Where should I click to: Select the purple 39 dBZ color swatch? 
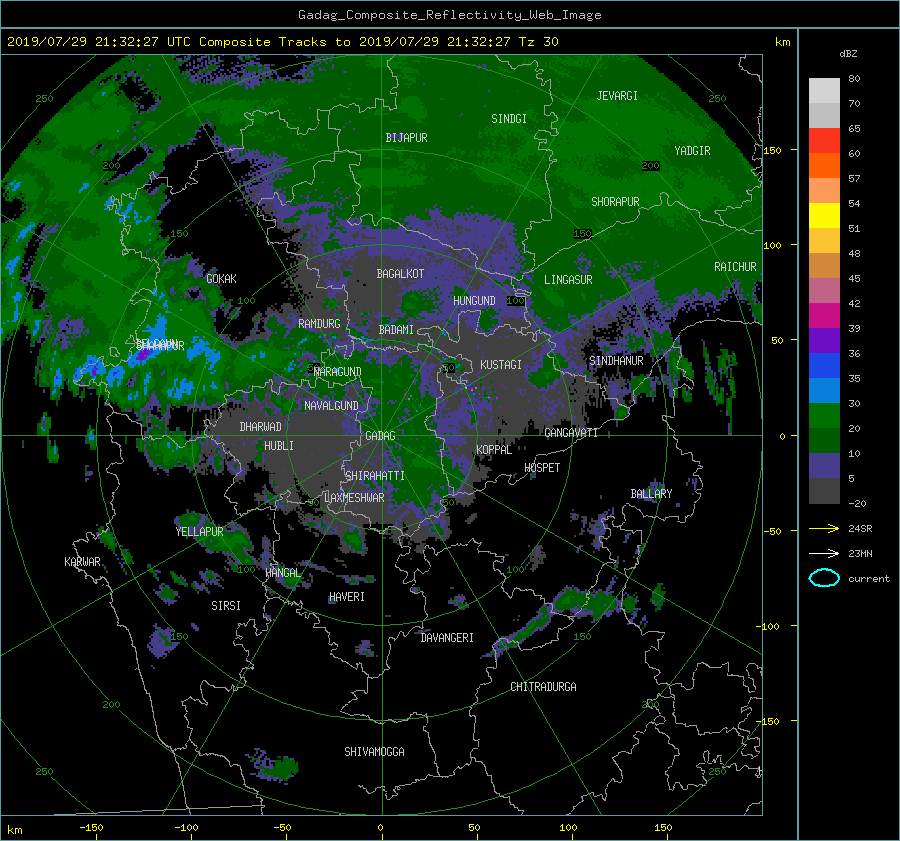[x=824, y=340]
